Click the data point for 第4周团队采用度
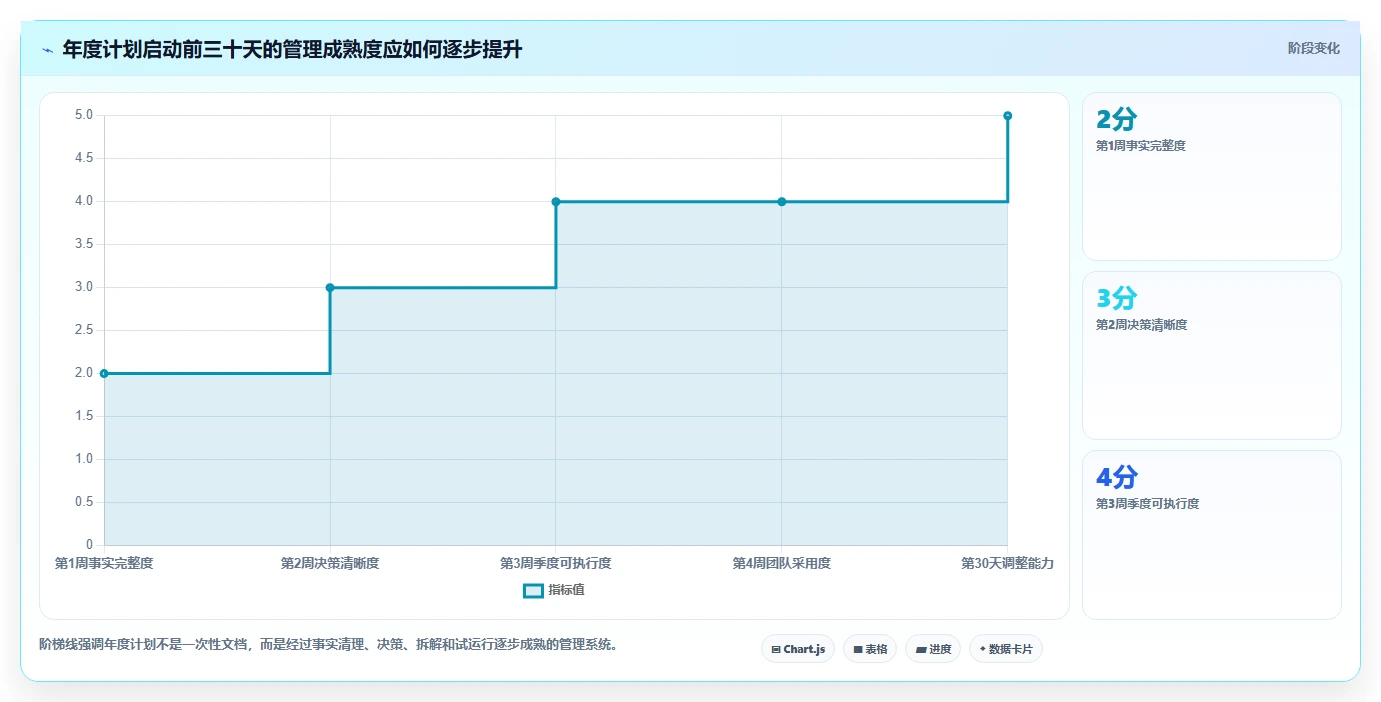This screenshot has width=1381, height=702. coord(782,201)
